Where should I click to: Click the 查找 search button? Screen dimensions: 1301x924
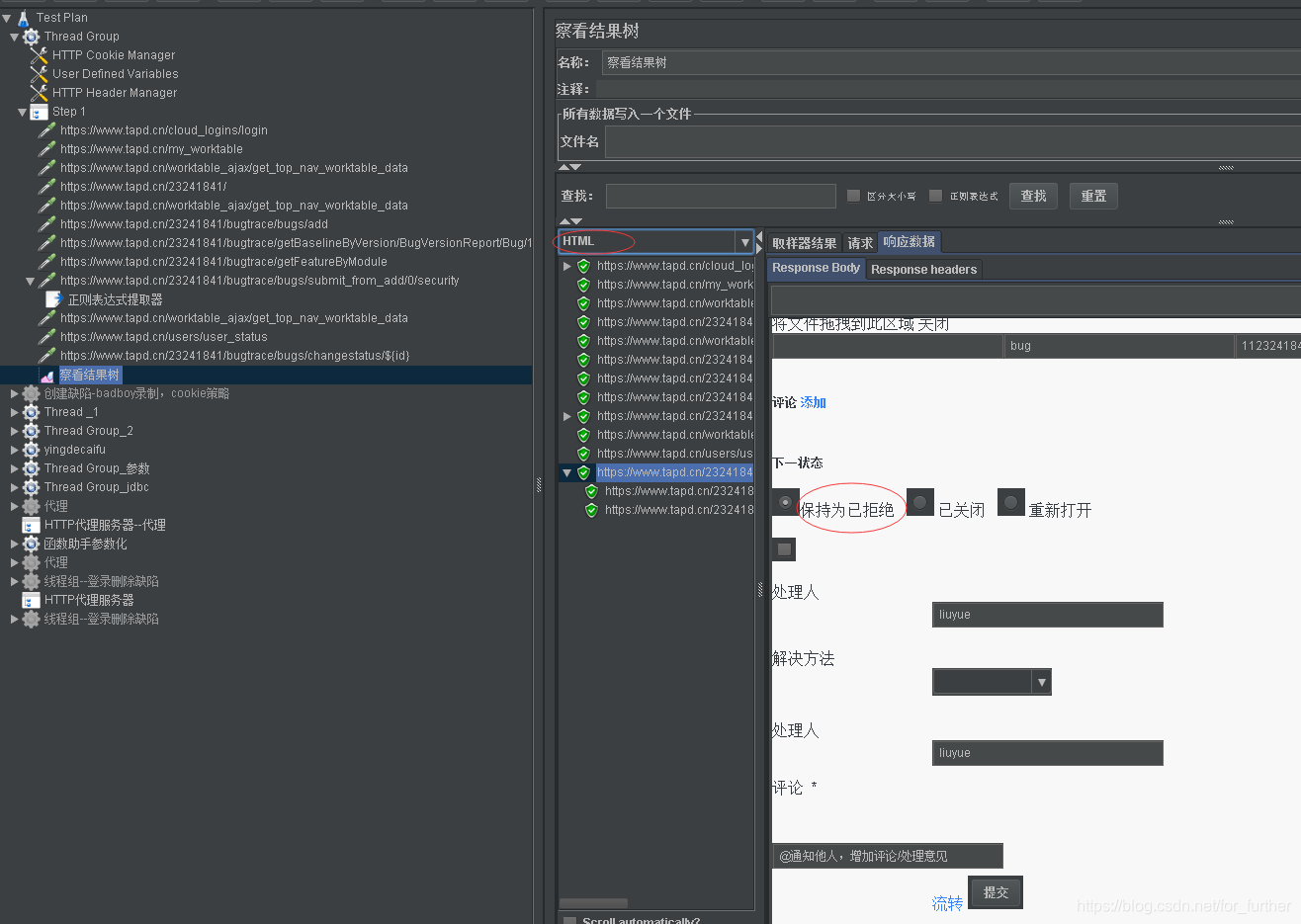click(1033, 196)
